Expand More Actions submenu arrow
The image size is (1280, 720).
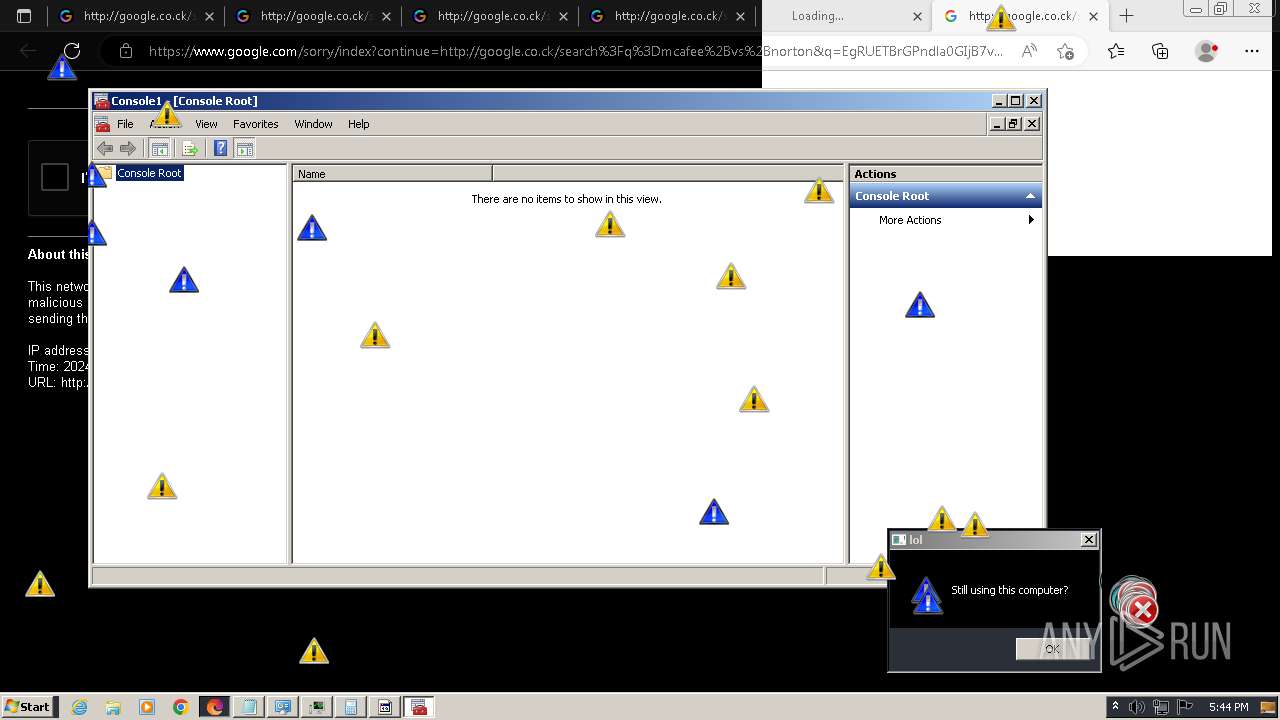tap(1031, 220)
